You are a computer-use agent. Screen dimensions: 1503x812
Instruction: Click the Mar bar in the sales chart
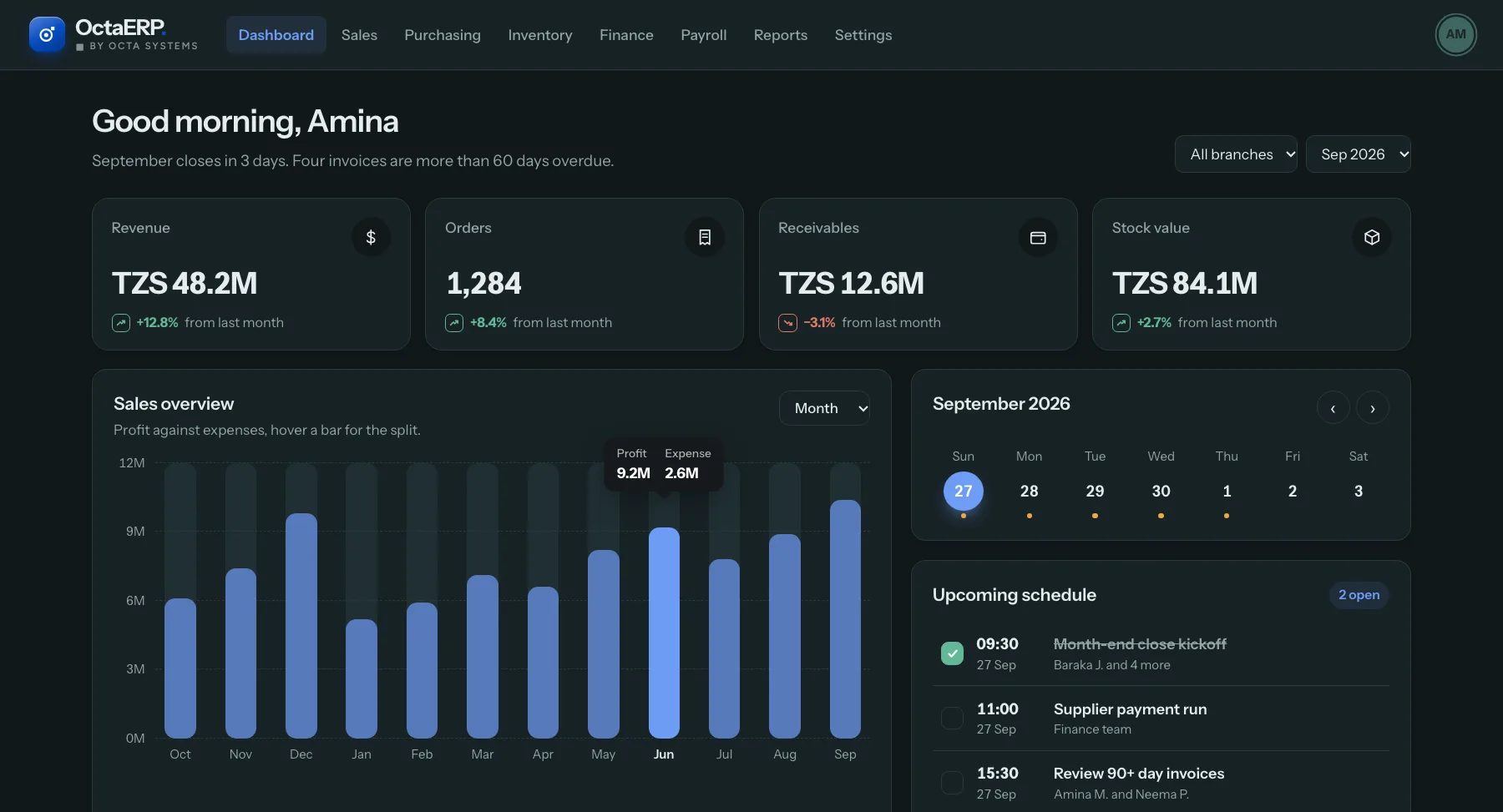483,657
